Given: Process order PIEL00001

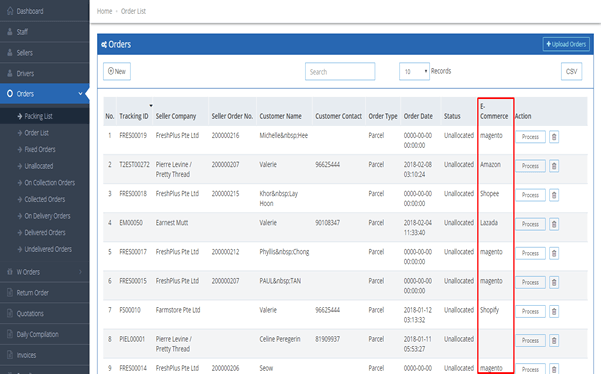Looking at the screenshot, I should pyautogui.click(x=530, y=340).
